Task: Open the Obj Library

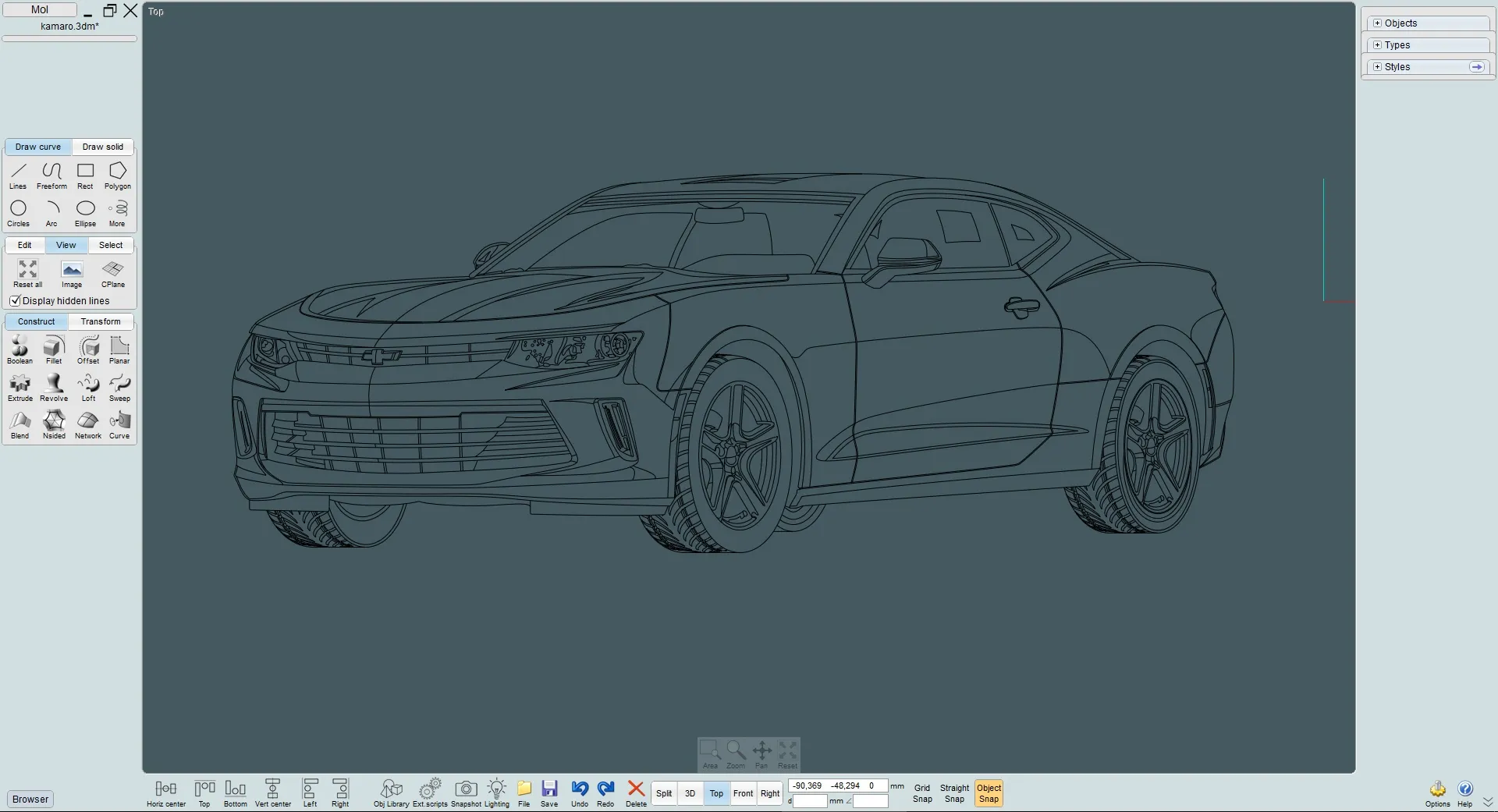Action: pyautogui.click(x=391, y=793)
